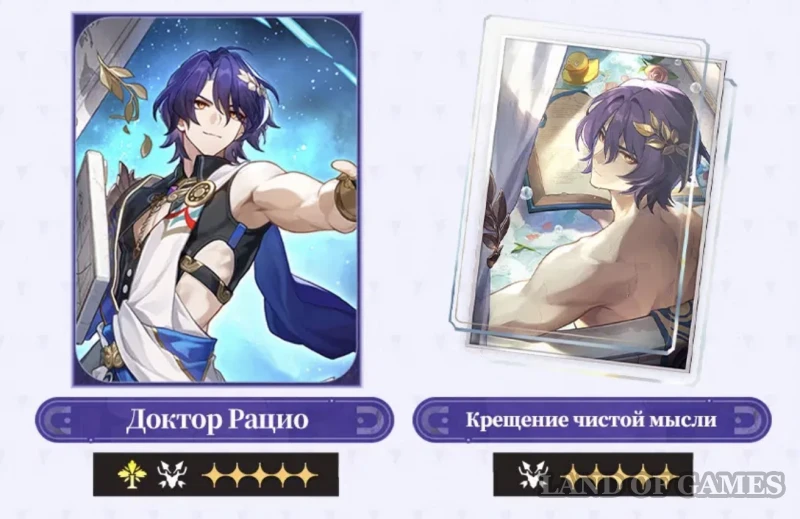The width and height of the screenshot is (800, 519).
Task: Click the yellow rubber duck in the light cone art
Action: tap(583, 66)
